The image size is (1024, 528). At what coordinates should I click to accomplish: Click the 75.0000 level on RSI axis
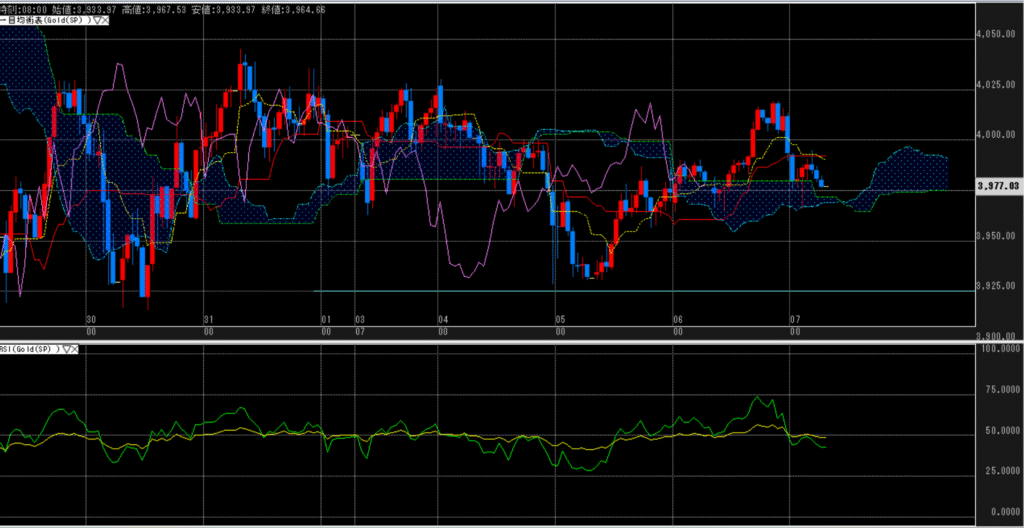[1000, 392]
